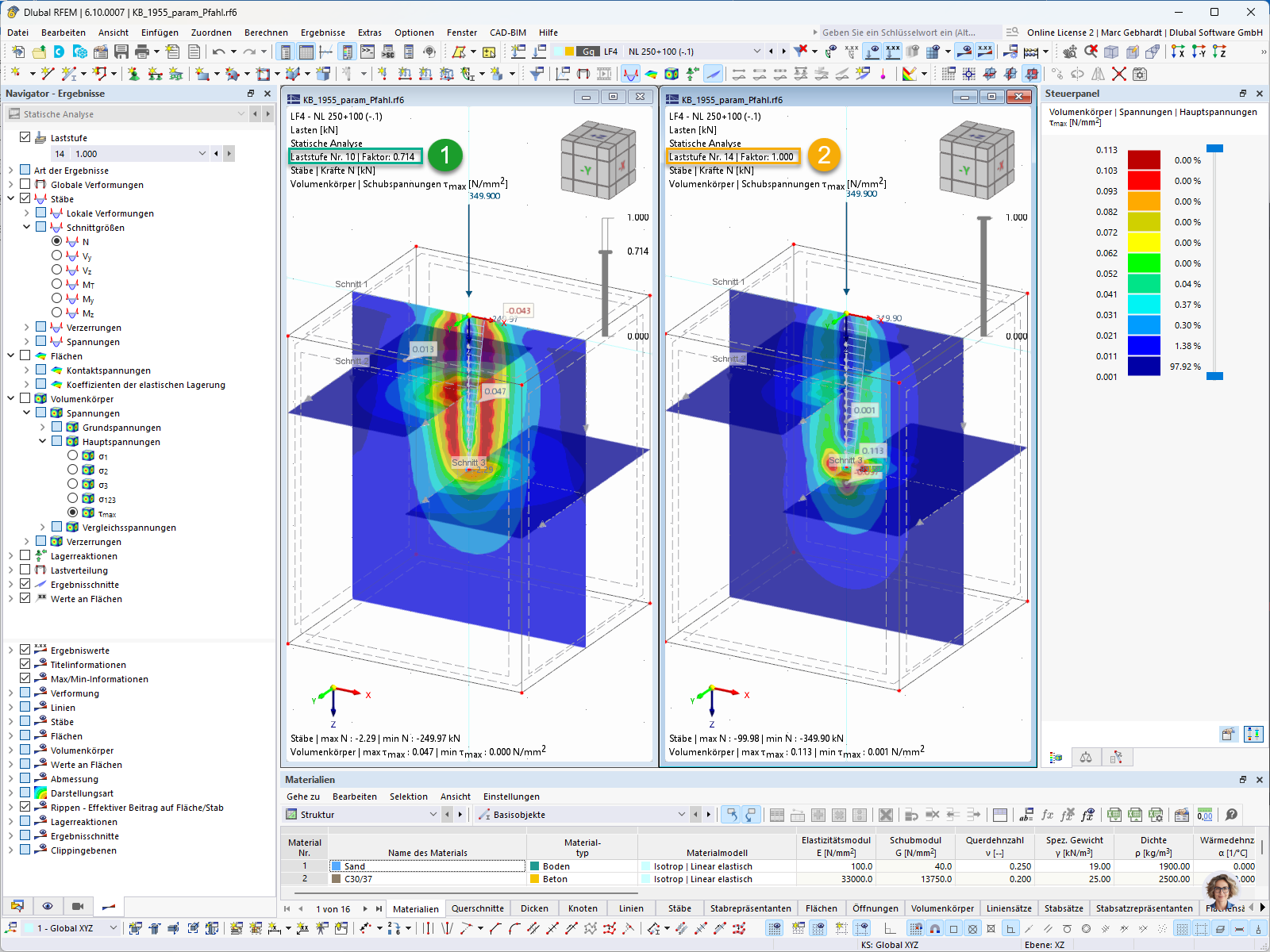Click the View in -Y direction axis icon

coord(1199,52)
